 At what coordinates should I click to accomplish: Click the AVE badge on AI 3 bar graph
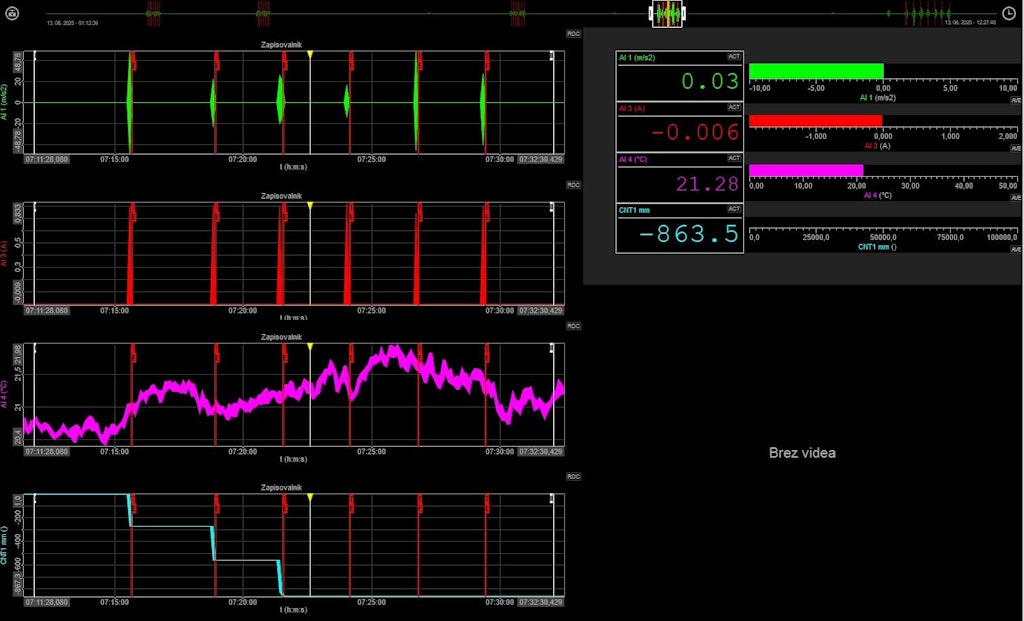click(x=1016, y=148)
